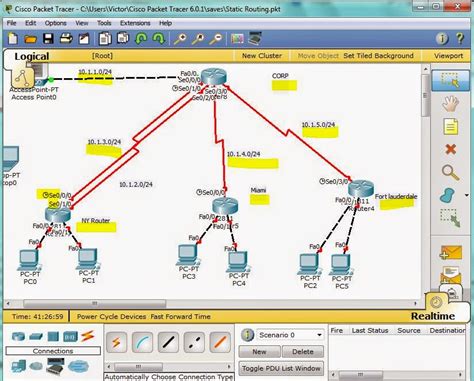Switch to Logical workspace tab
The image size is (474, 381).
coord(32,56)
